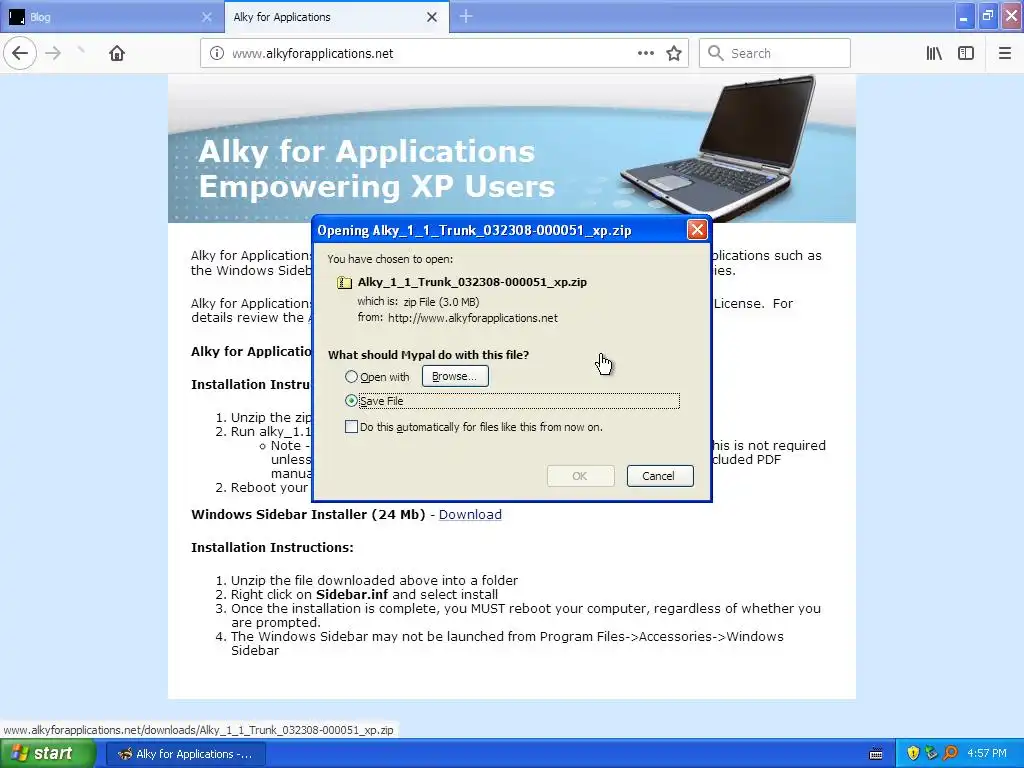
Task: Select the Open with radio option
Action: coord(351,377)
